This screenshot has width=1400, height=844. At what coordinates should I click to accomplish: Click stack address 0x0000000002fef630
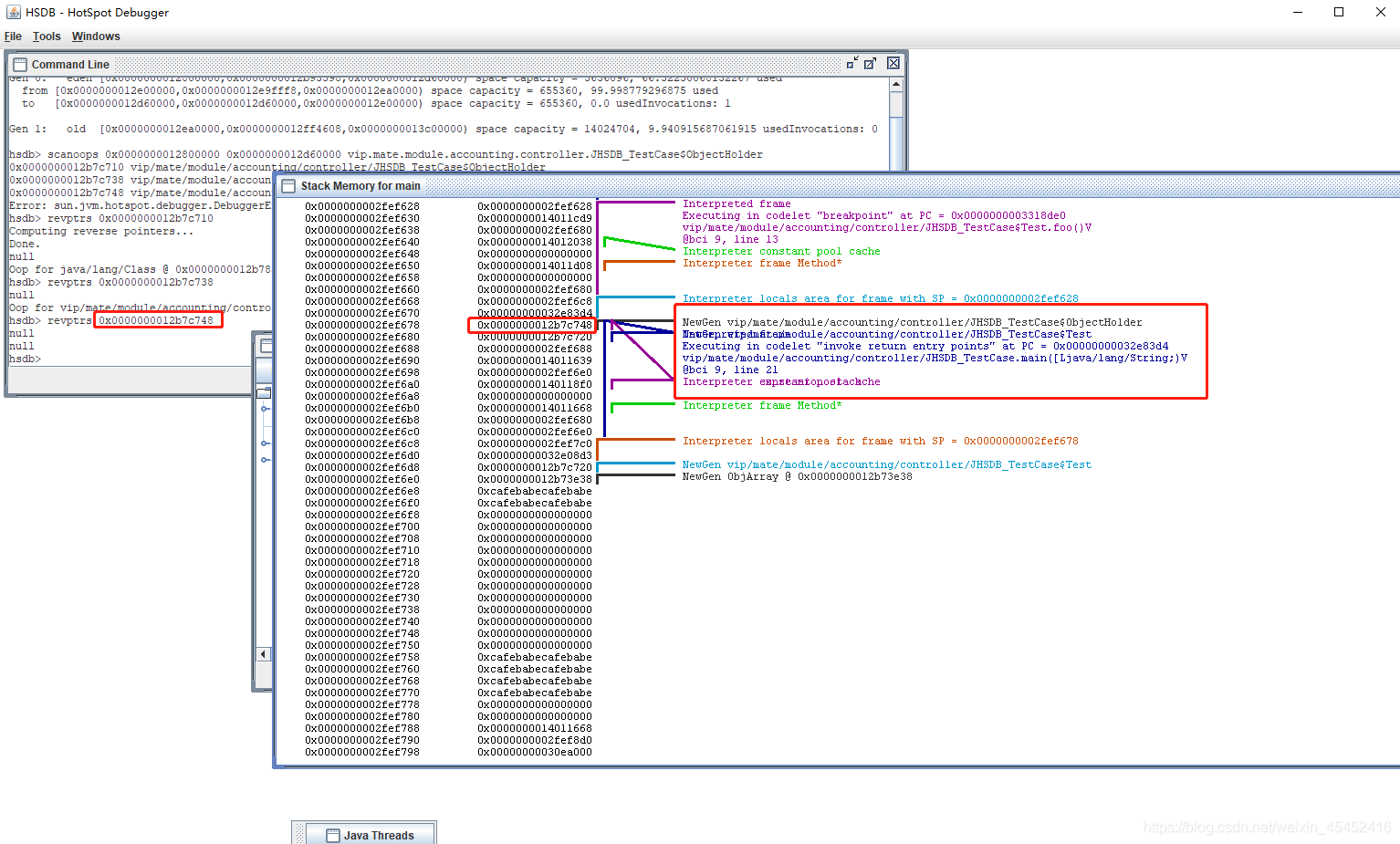(x=362, y=218)
